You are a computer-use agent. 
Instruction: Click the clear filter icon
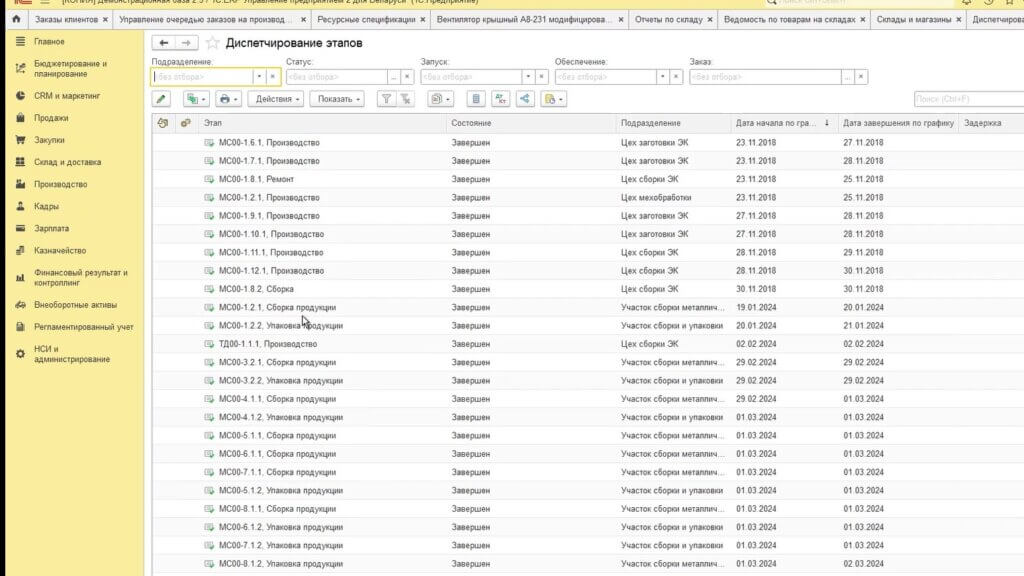pos(406,99)
